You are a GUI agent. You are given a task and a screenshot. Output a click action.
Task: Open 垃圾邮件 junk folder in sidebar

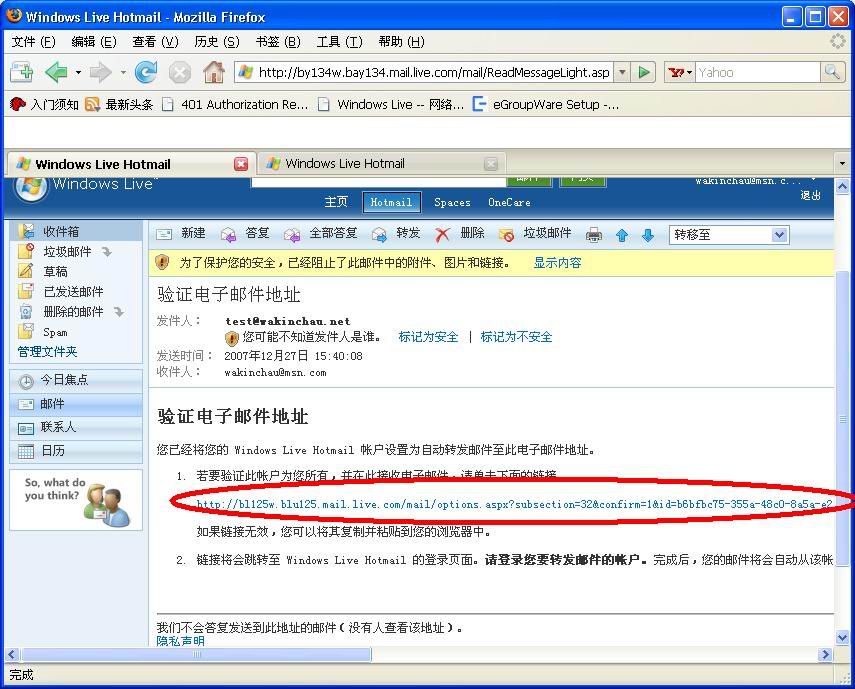(67, 251)
